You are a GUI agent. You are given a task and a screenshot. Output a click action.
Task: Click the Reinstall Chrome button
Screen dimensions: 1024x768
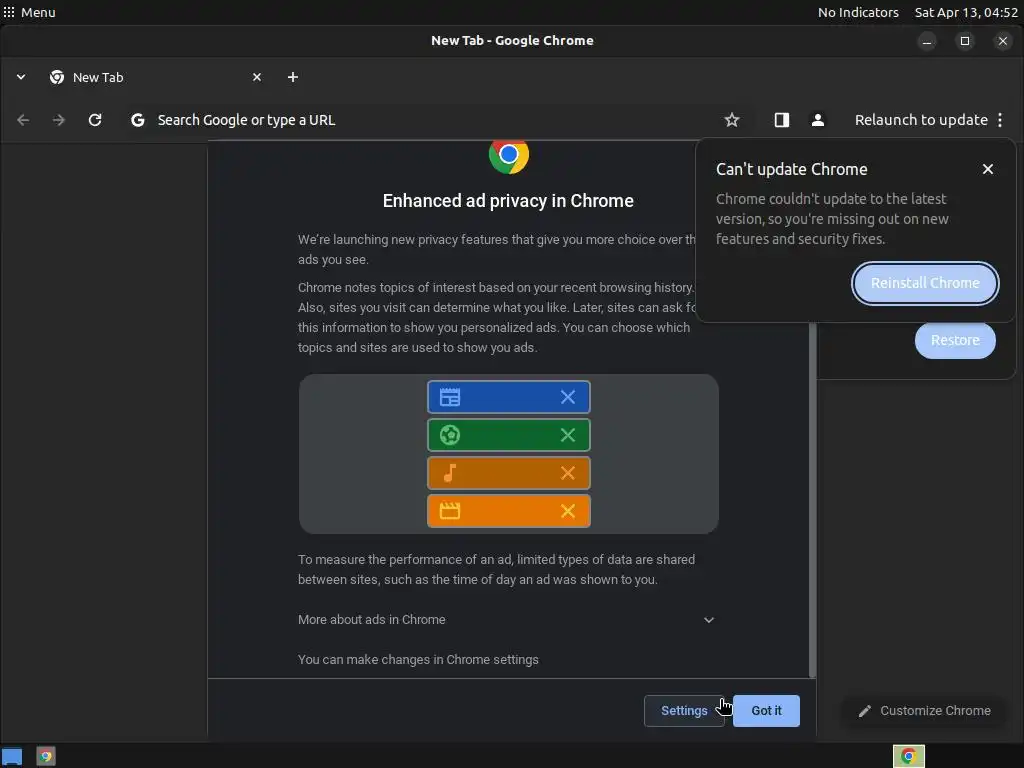[x=925, y=283]
